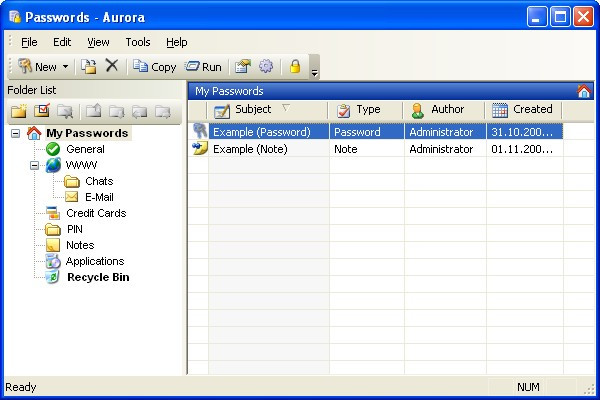
Task: Click the Folder List panel title
Action: tap(31, 90)
